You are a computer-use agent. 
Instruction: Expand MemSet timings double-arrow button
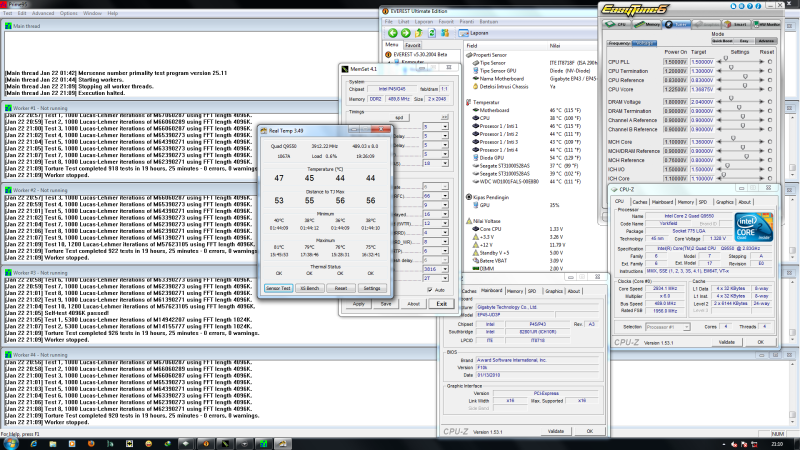coord(444,117)
